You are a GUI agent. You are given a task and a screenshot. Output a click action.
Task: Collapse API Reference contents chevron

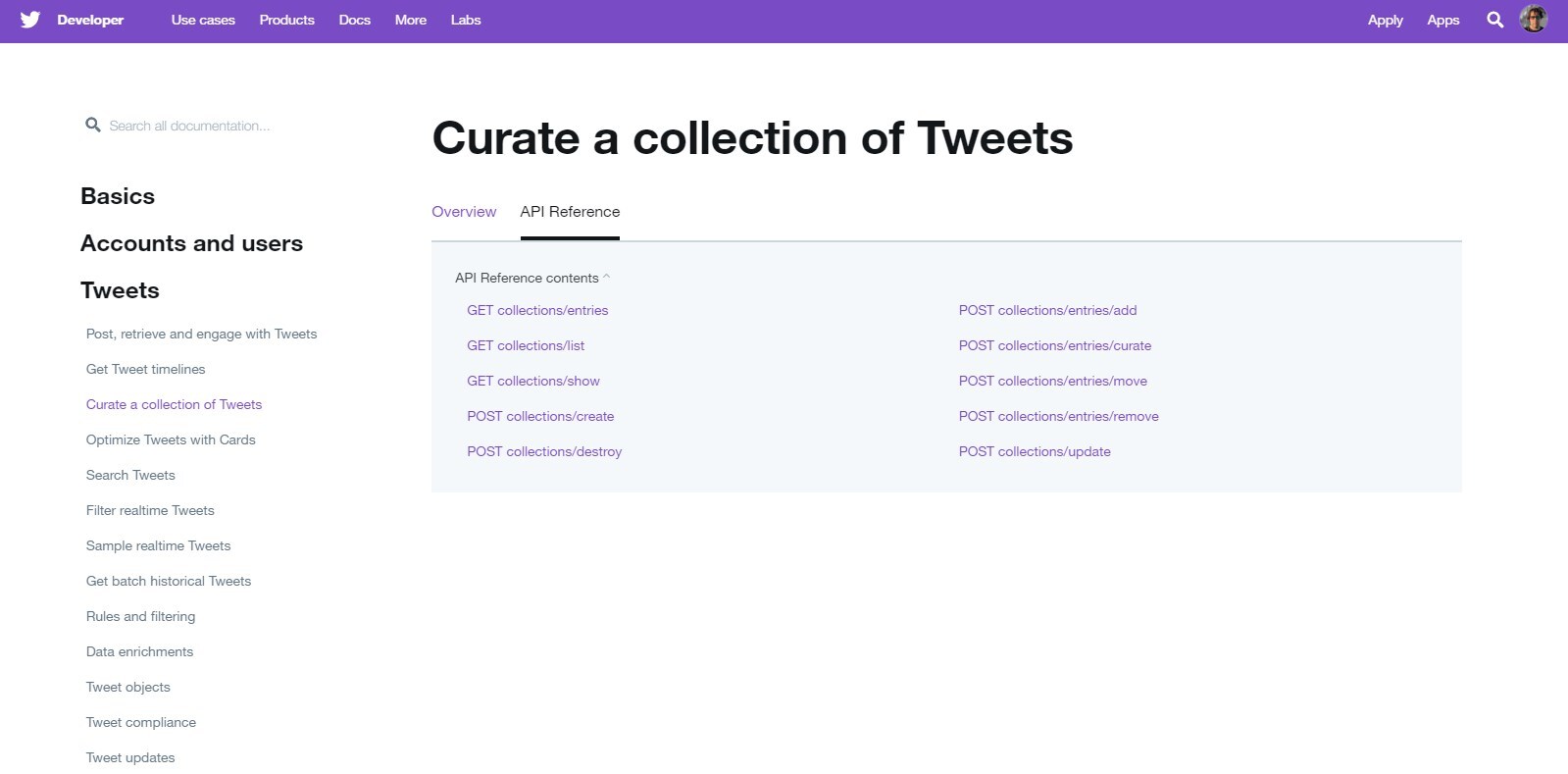[607, 277]
